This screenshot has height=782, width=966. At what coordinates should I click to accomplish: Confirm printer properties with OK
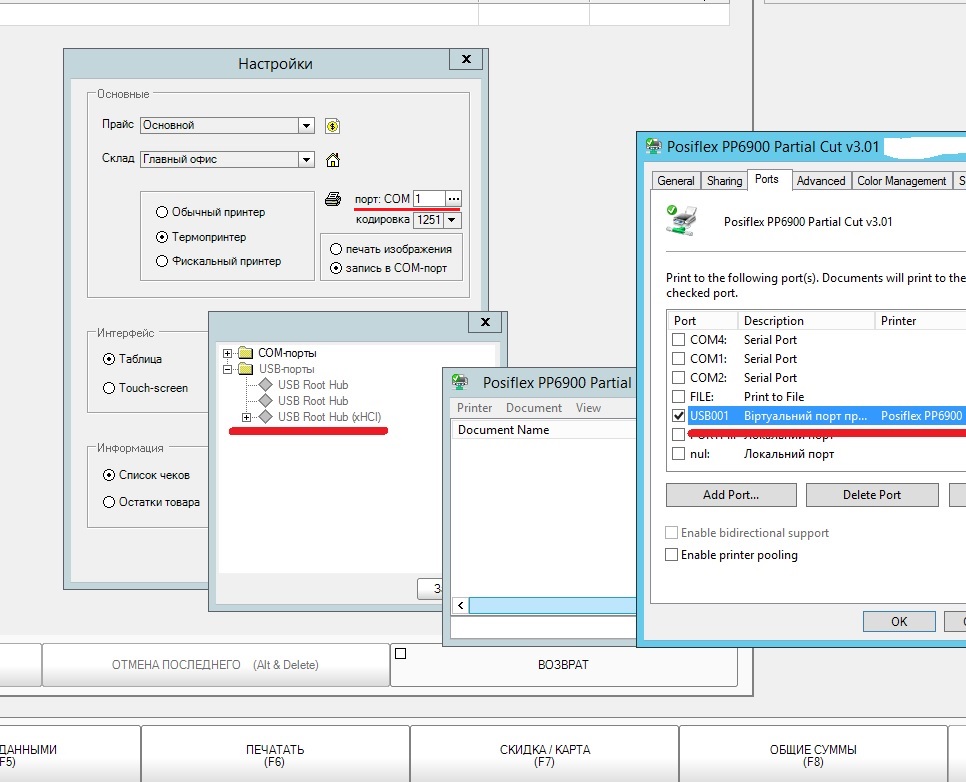click(x=899, y=621)
